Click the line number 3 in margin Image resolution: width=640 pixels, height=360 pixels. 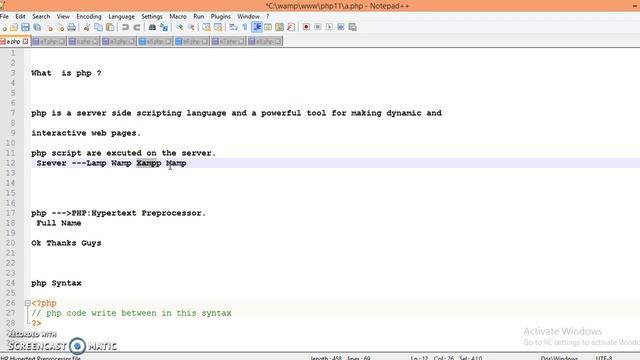13,73
